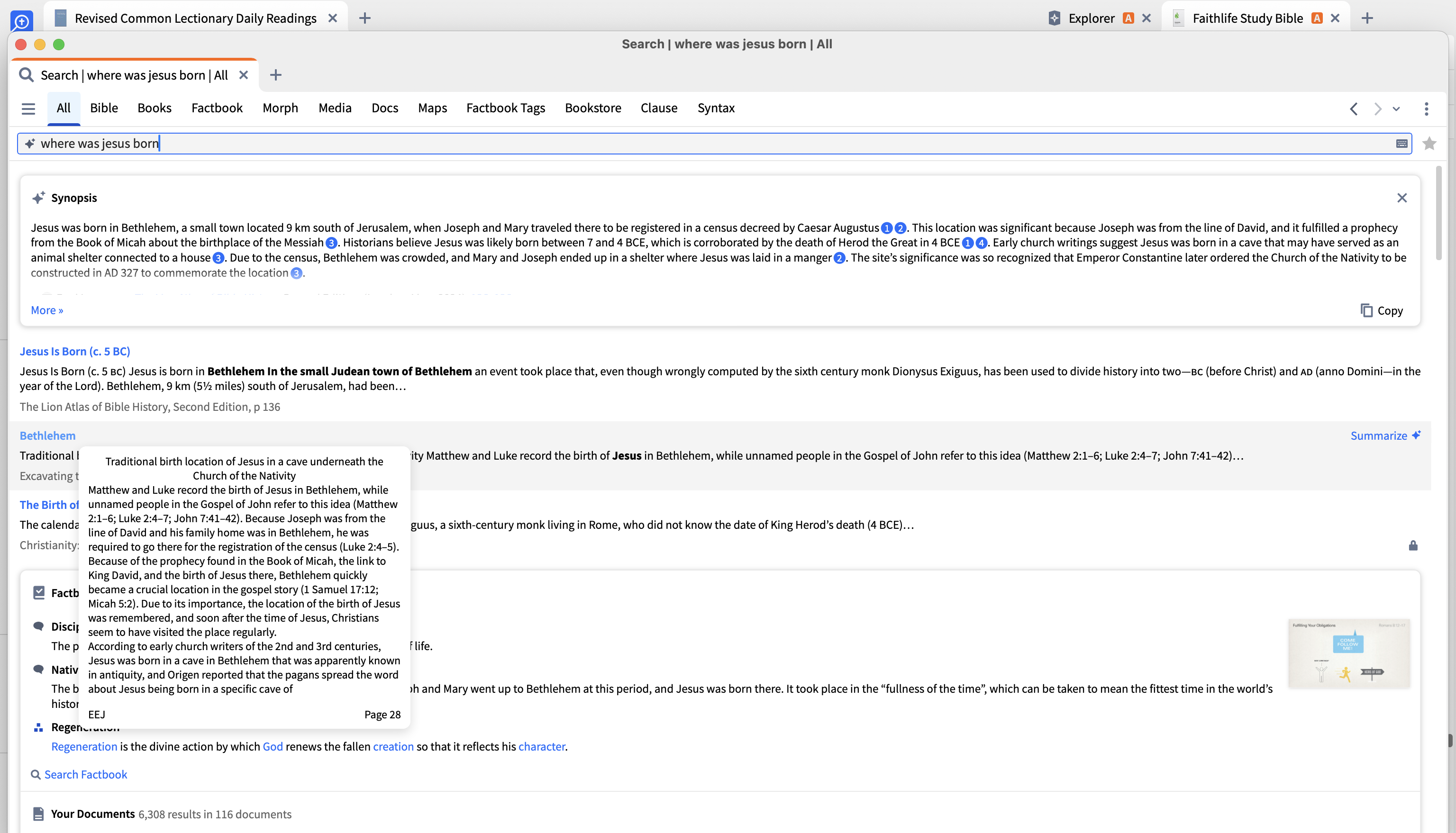Viewport: 1456px width, 833px height.
Task: Close the Synopsis card
Action: tap(1401, 198)
